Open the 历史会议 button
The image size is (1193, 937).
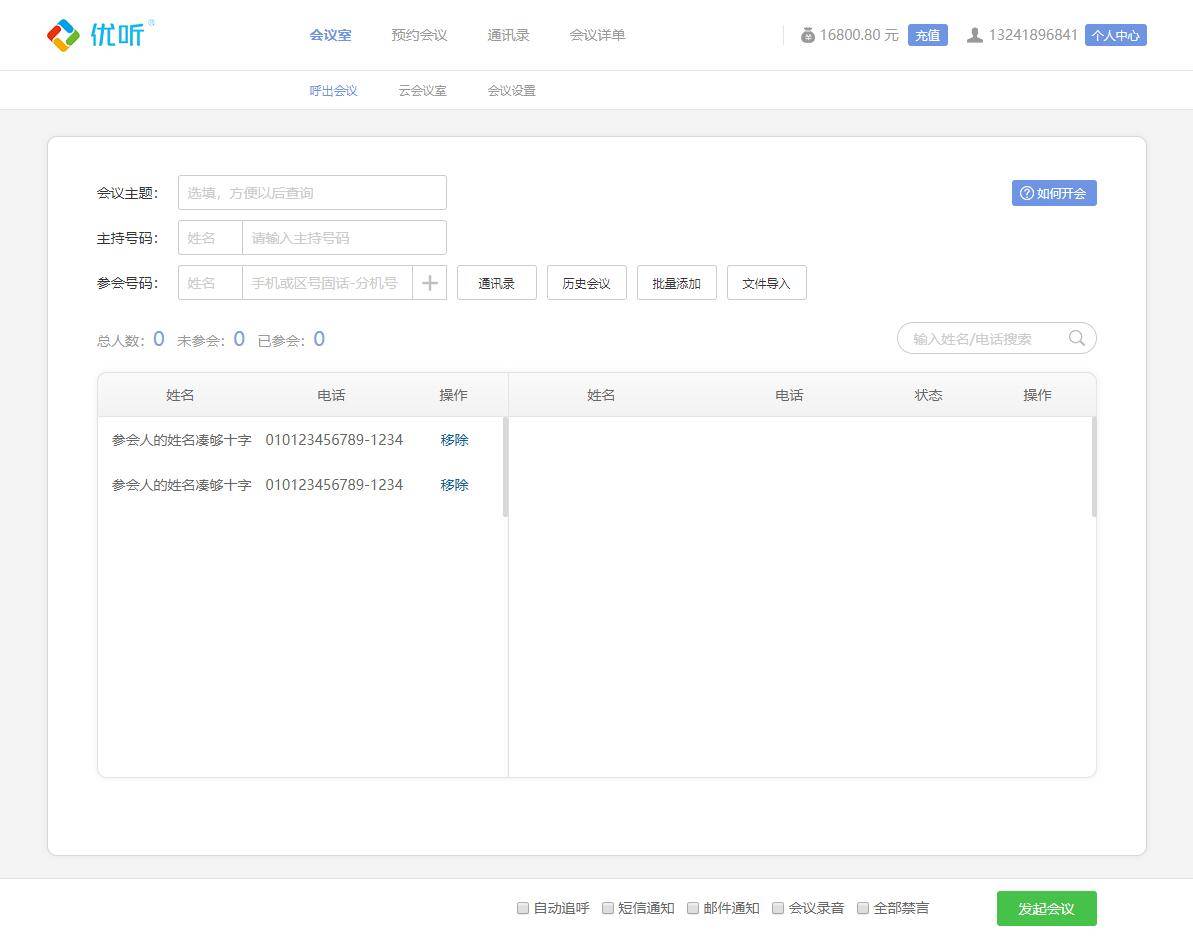pos(586,283)
